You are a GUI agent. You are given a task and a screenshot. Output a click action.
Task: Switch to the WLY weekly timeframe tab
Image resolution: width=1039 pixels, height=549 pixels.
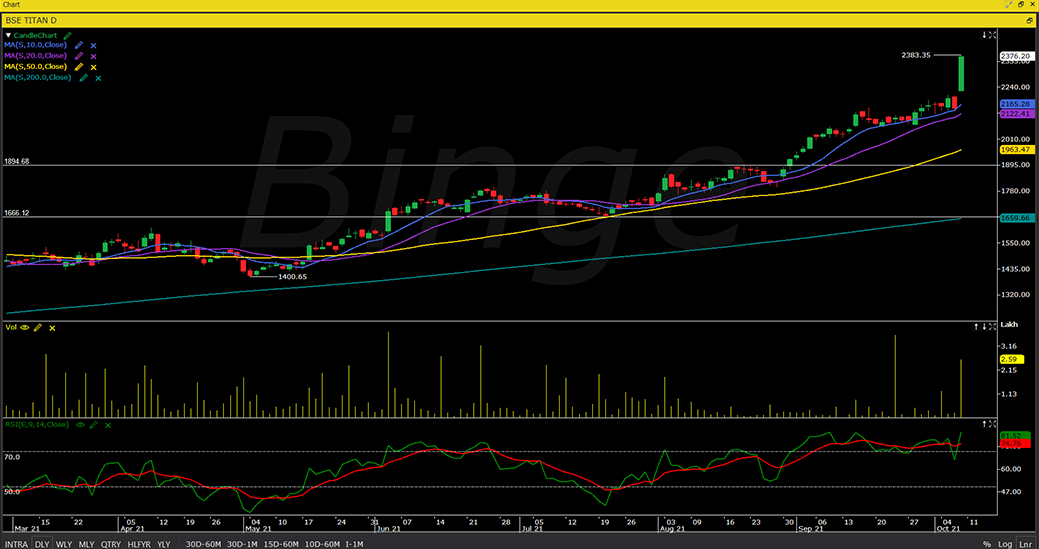64,544
